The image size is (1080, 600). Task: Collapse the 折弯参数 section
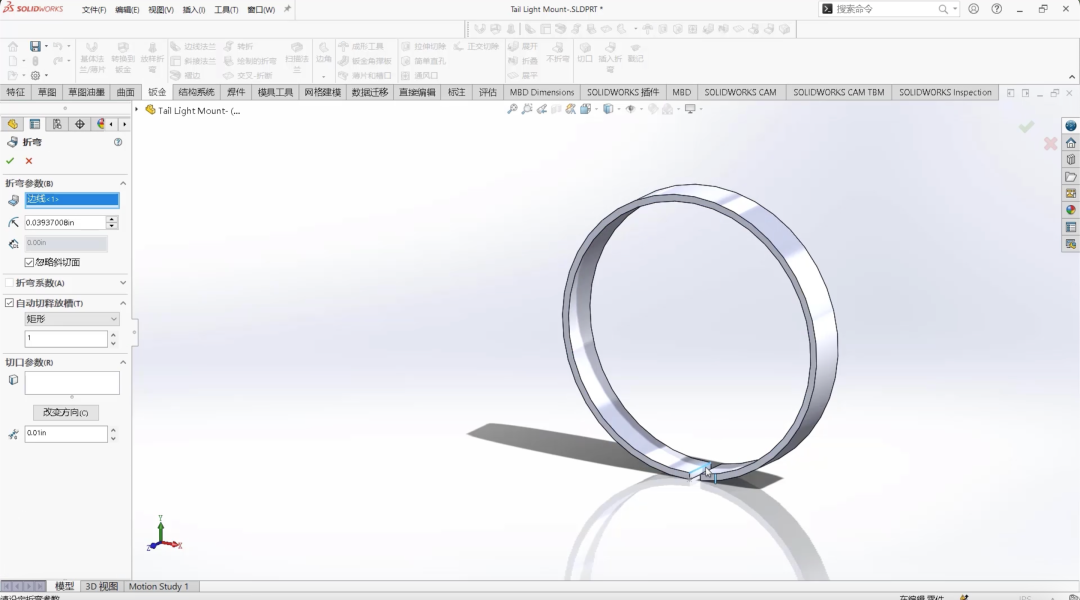coord(122,183)
